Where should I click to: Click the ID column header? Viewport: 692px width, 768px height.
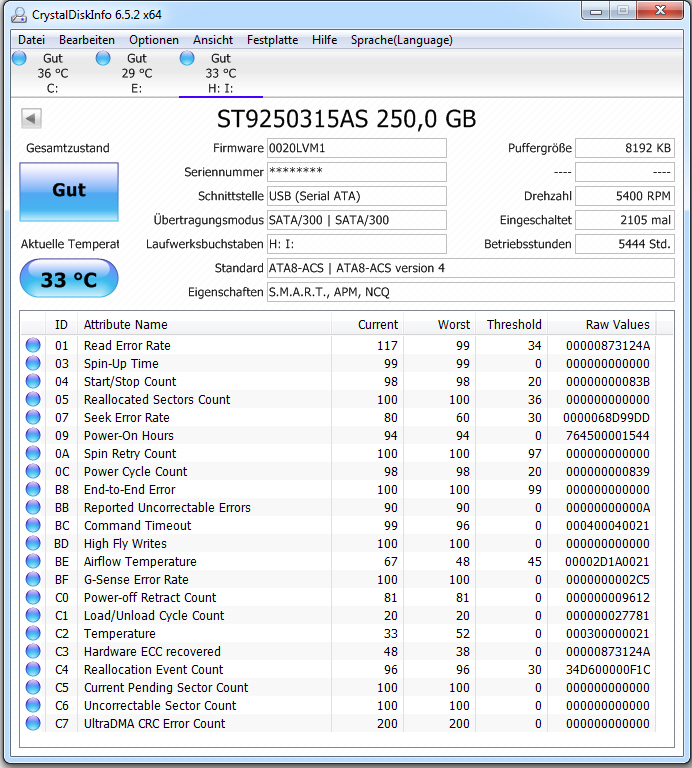coord(61,324)
